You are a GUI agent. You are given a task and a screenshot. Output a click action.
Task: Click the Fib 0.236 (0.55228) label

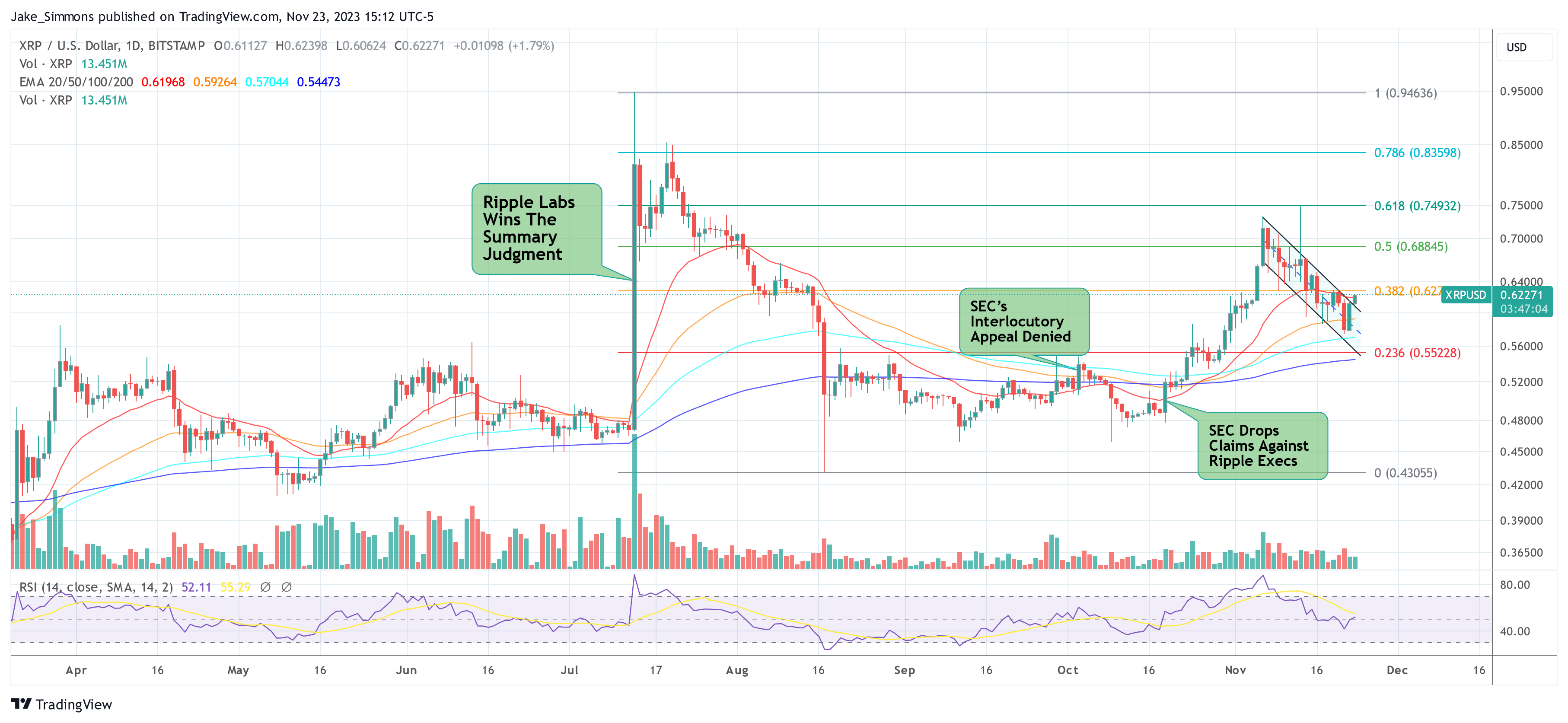pyautogui.click(x=1417, y=353)
